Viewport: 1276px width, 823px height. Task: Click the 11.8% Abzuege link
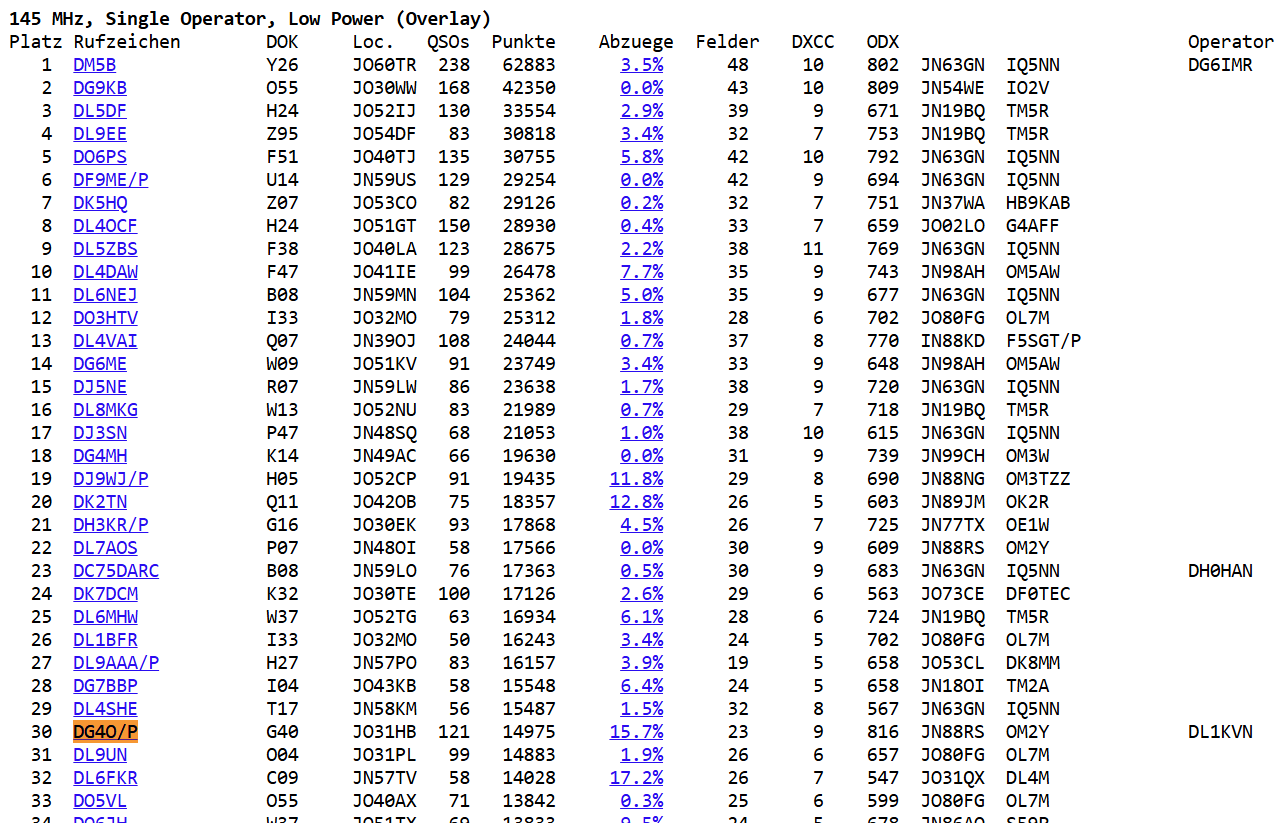coord(636,479)
